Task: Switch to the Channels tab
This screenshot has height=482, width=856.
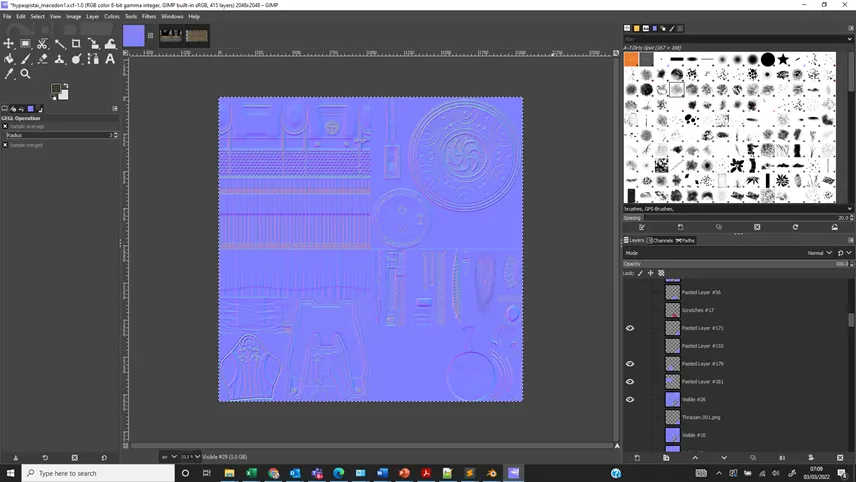Action: click(x=660, y=240)
